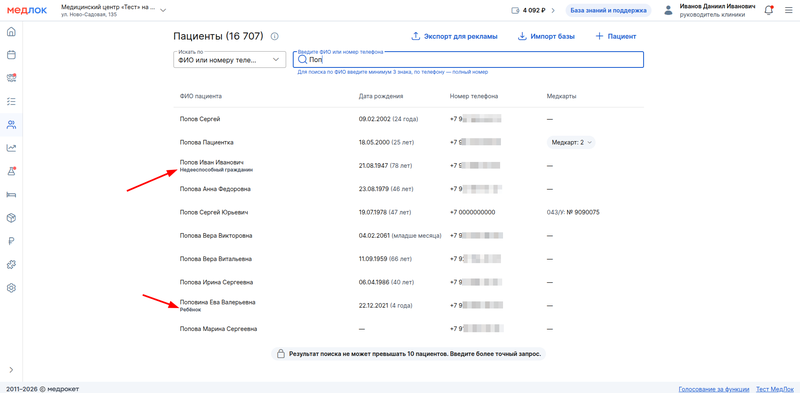Screen dimensions: 800x393
Task: Expand the sidebar with bottom arrow
Action: 11,370
